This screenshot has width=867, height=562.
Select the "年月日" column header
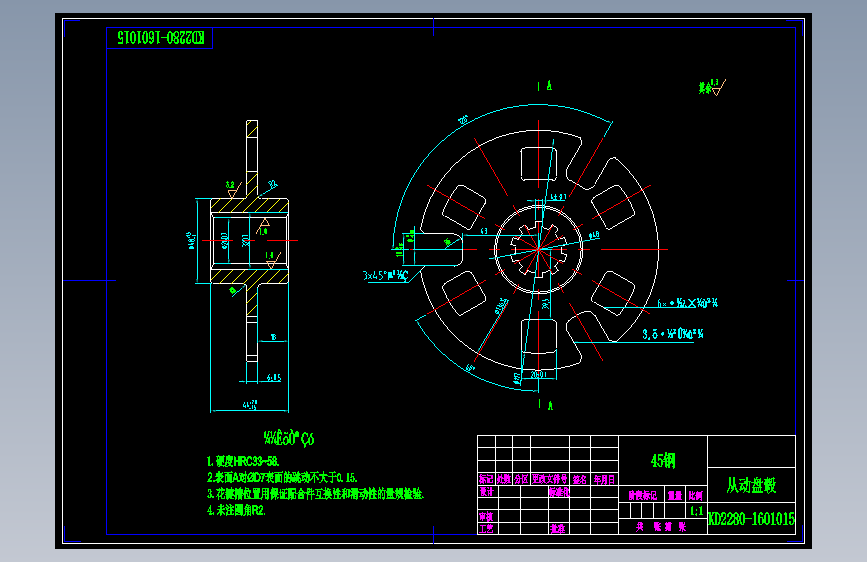tap(604, 480)
